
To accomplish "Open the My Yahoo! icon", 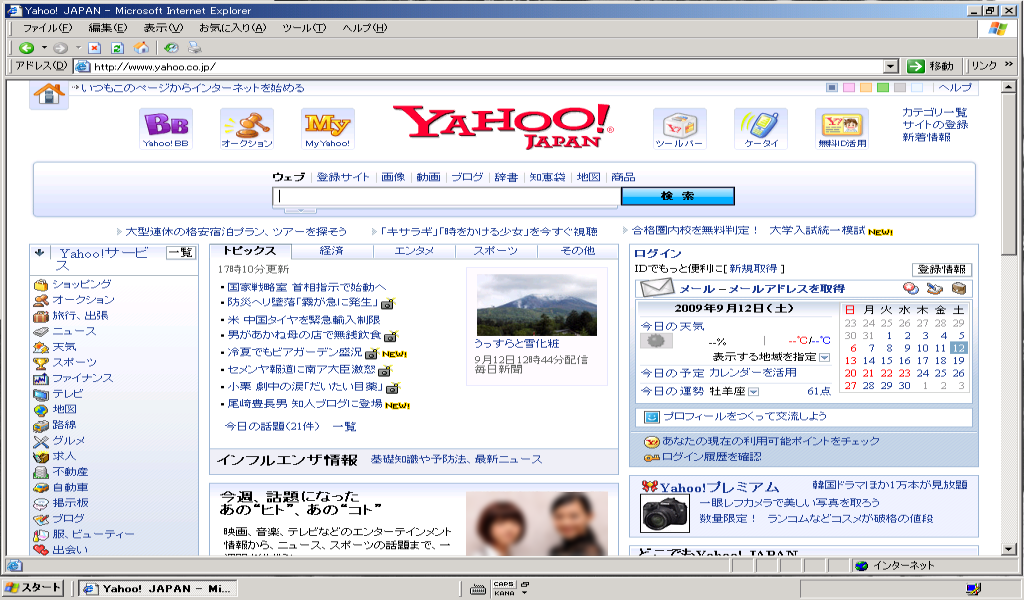I will 328,129.
